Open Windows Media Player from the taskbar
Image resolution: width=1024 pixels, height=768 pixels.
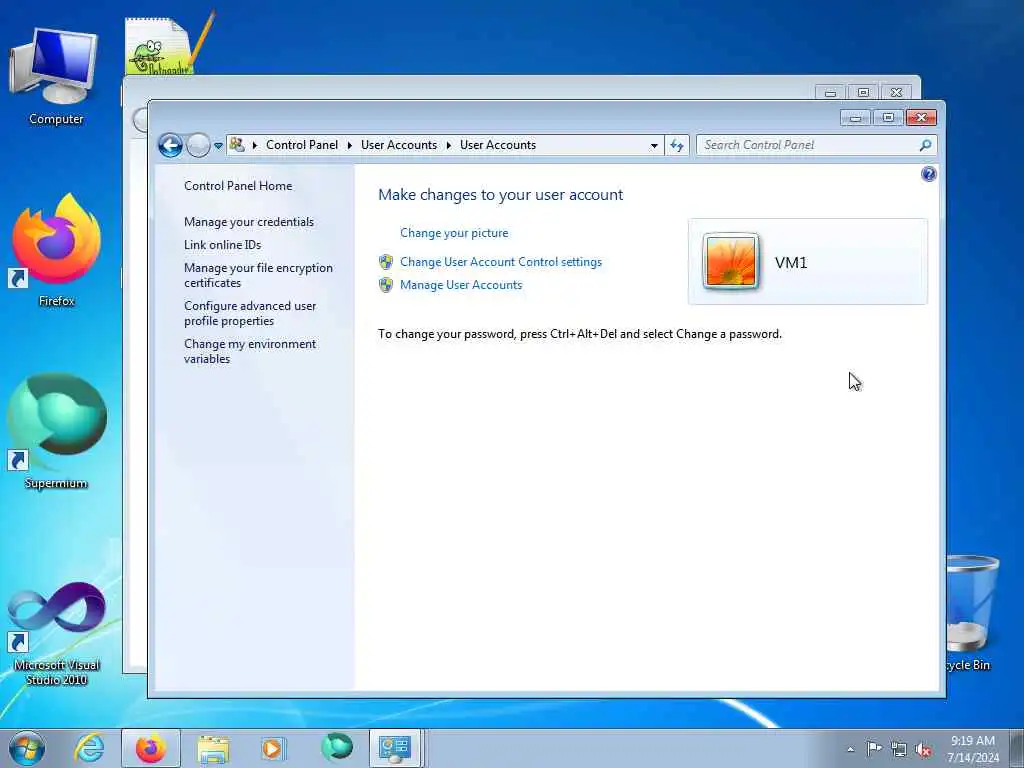(273, 749)
